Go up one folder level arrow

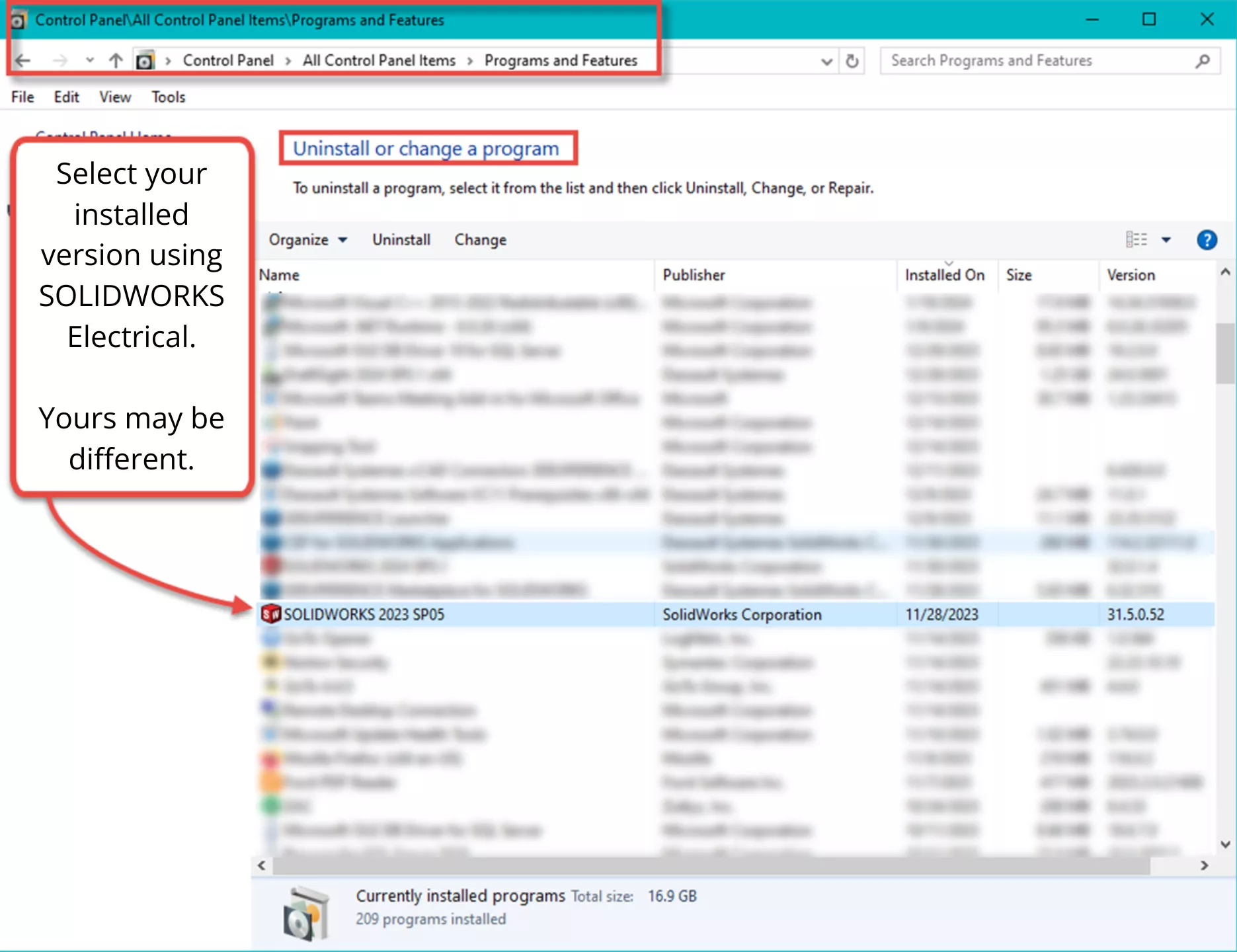click(x=116, y=61)
